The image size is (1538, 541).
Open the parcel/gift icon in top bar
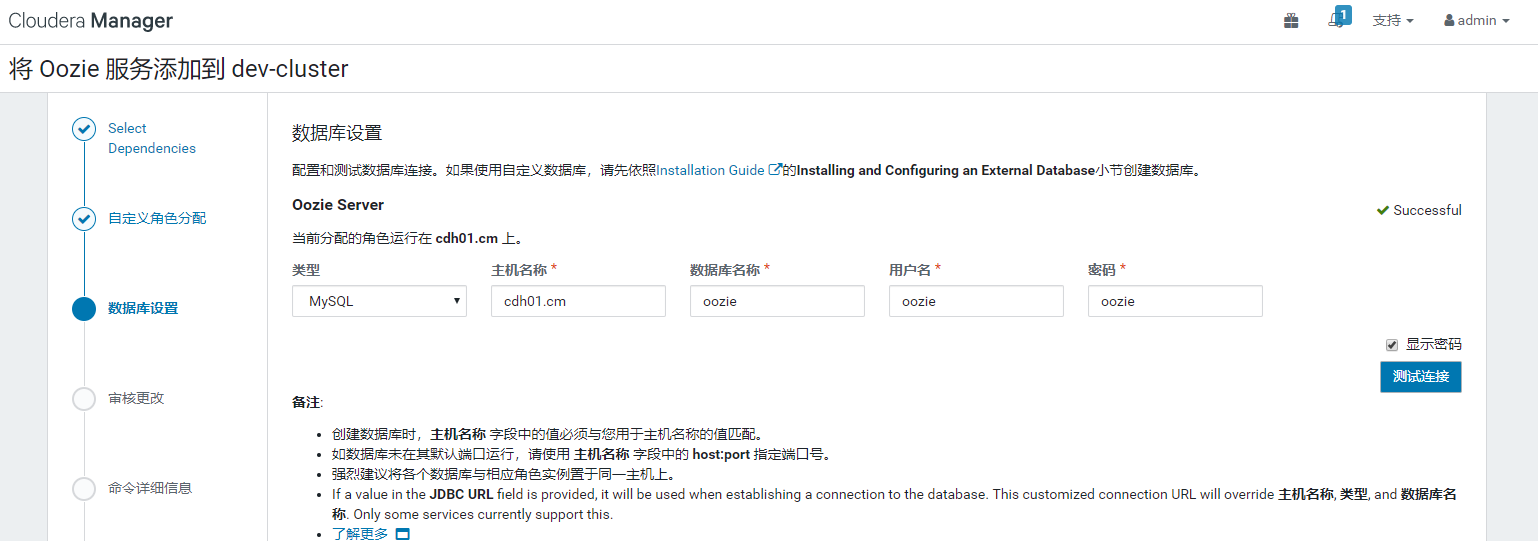click(1291, 20)
